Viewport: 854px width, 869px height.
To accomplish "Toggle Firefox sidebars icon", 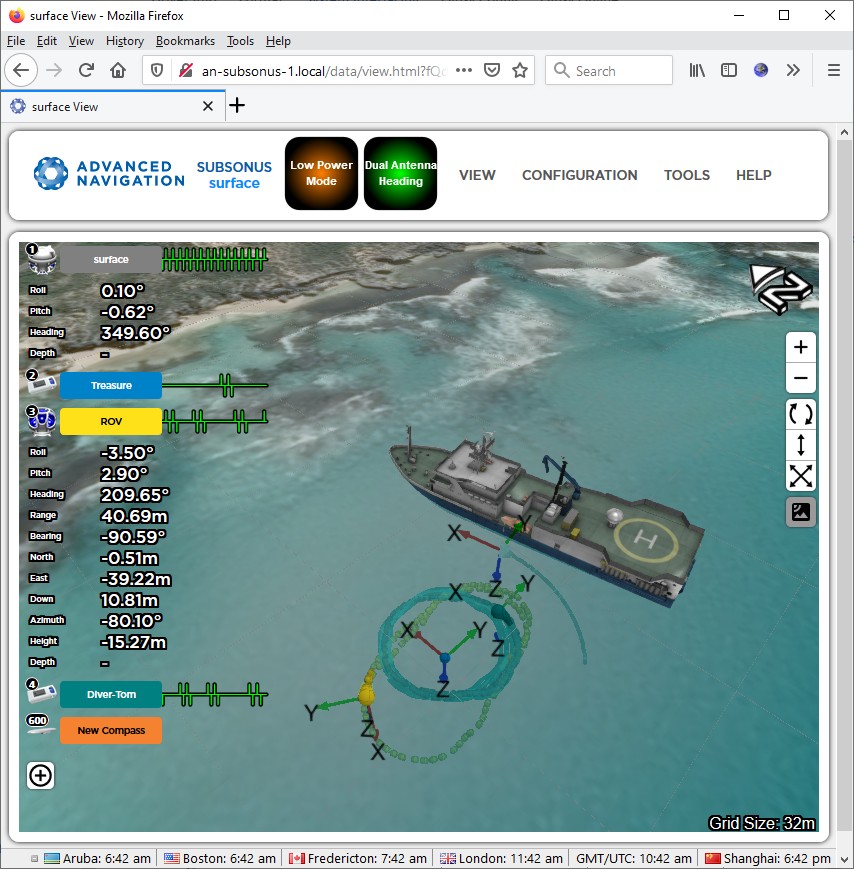I will click(x=729, y=70).
